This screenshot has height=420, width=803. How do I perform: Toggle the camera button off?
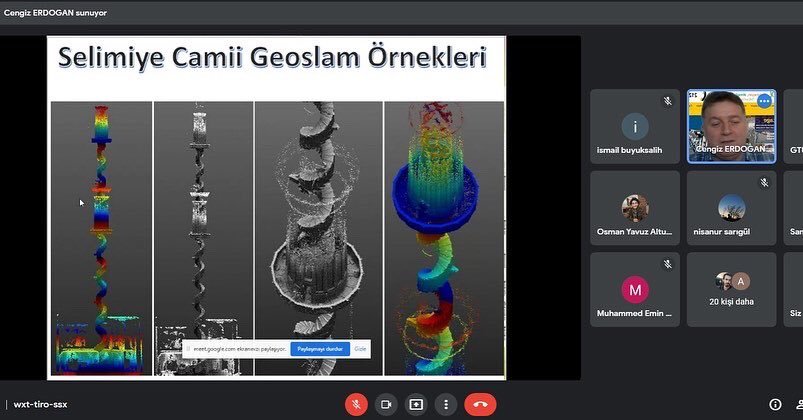pos(386,405)
